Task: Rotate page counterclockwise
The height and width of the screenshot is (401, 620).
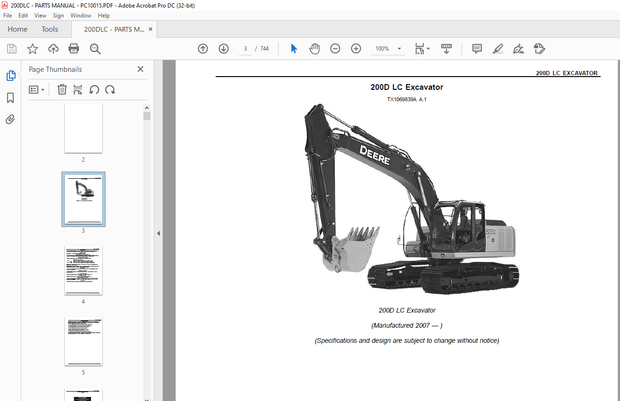Action: (x=94, y=90)
